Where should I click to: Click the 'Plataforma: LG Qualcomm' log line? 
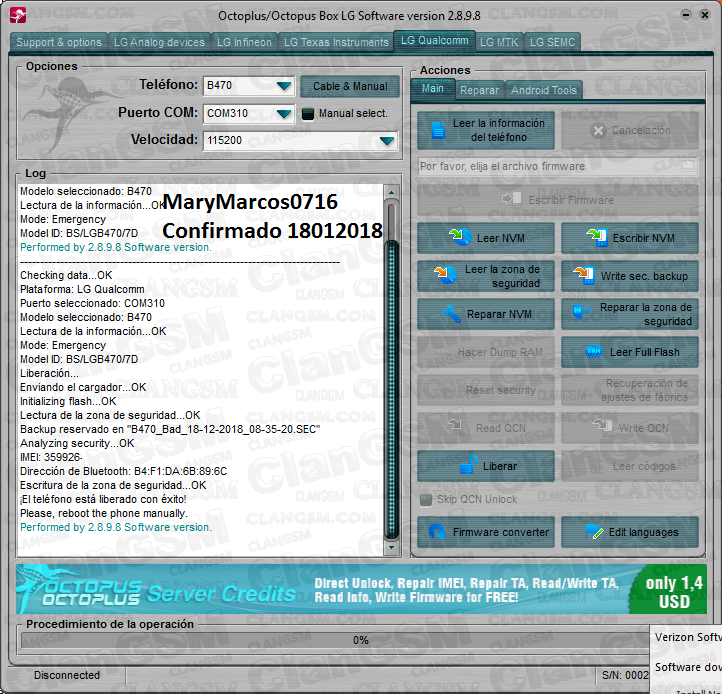[x=82, y=289]
